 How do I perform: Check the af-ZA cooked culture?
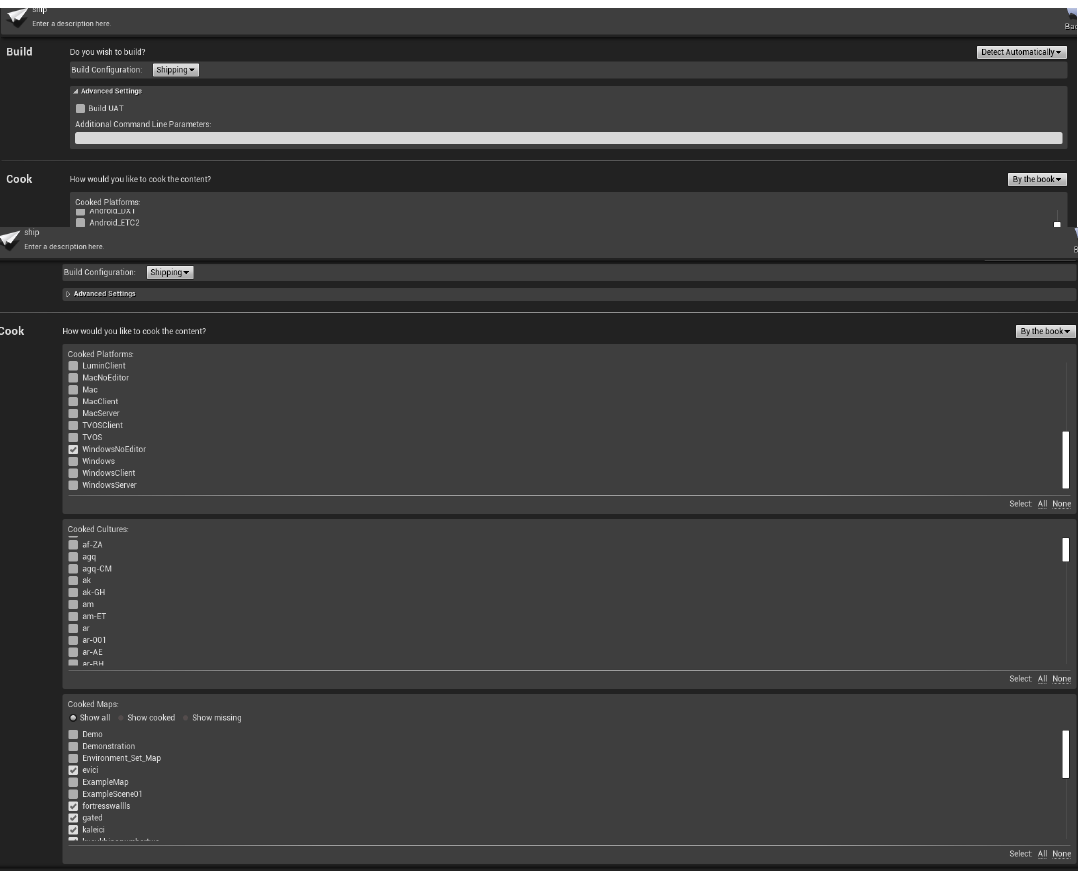click(x=73, y=544)
